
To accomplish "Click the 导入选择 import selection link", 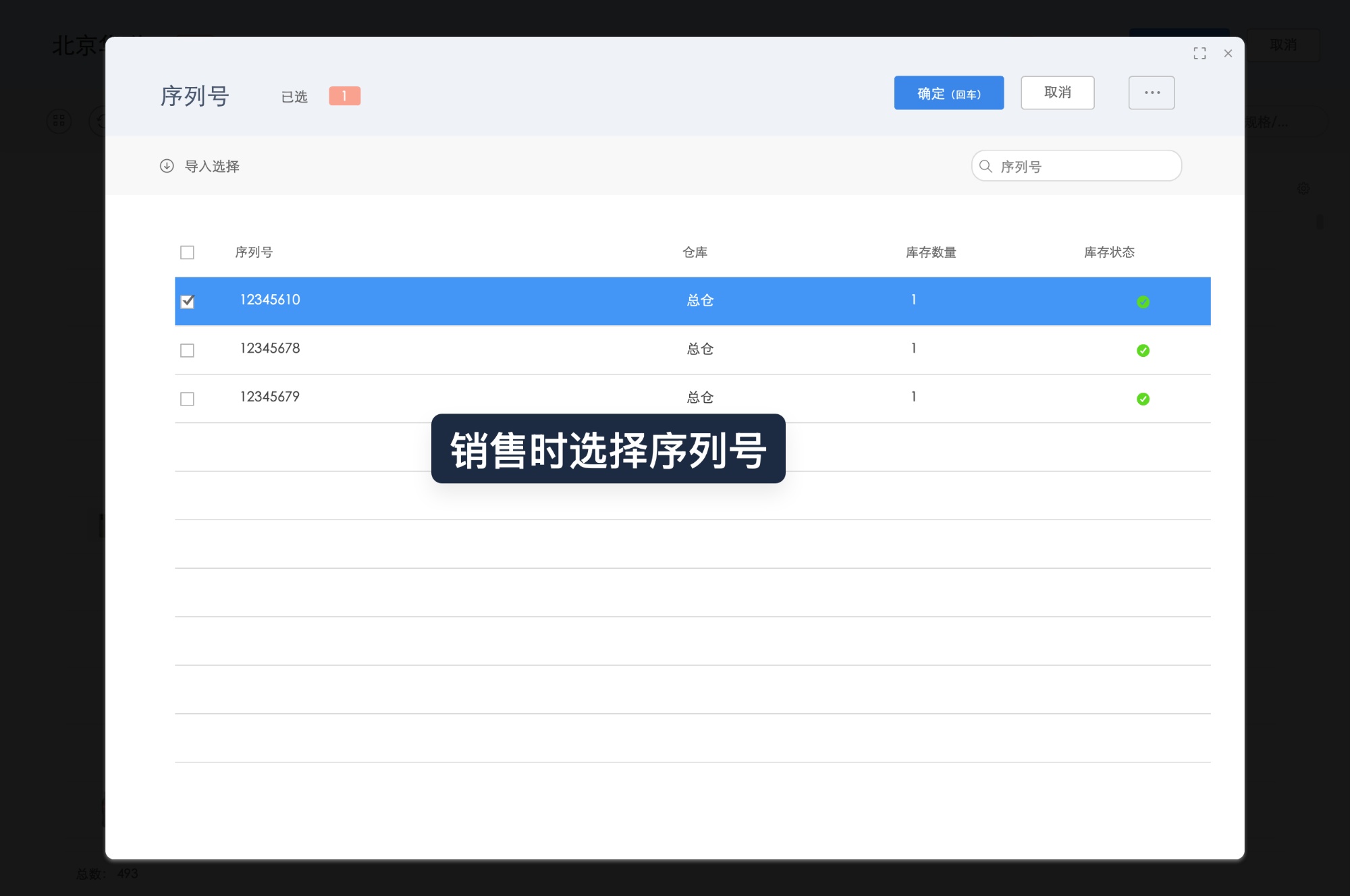I will 213,166.
